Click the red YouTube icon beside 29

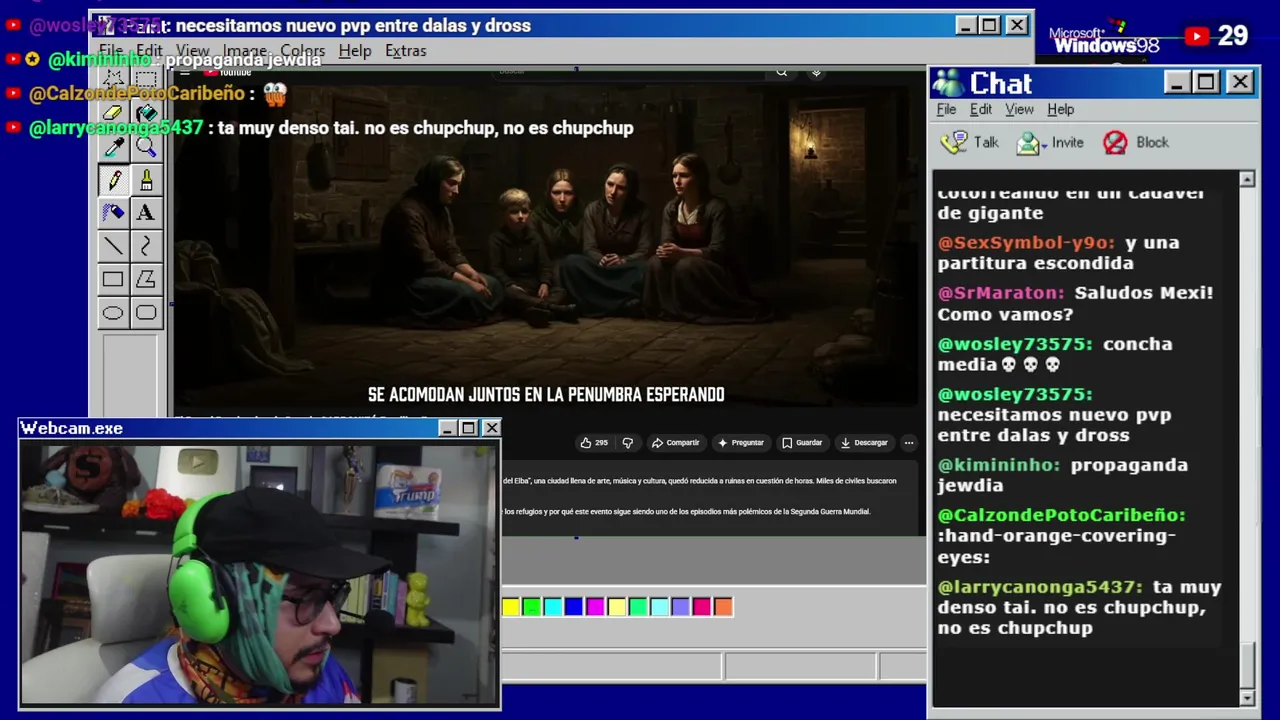(x=1197, y=37)
